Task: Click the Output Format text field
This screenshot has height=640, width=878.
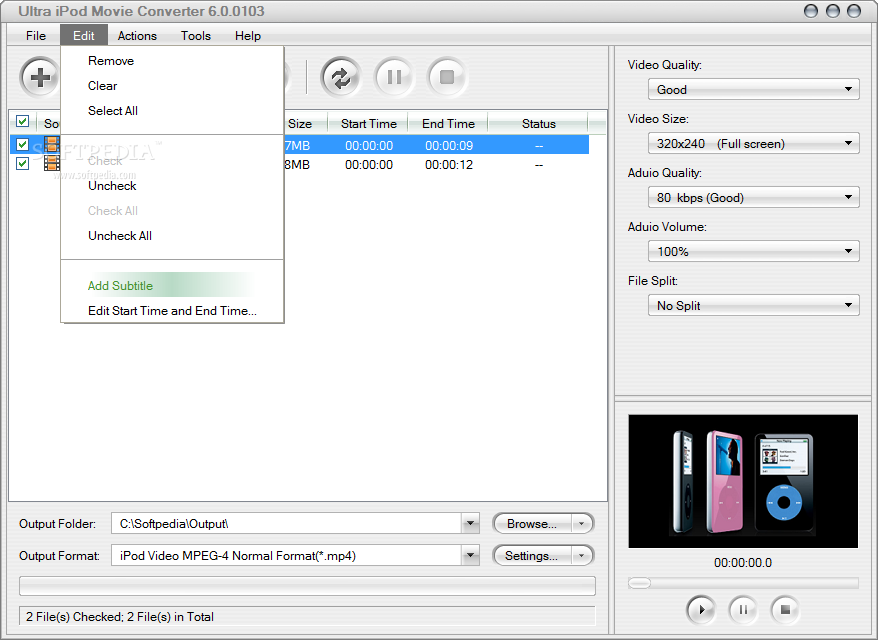Action: [x=287, y=555]
